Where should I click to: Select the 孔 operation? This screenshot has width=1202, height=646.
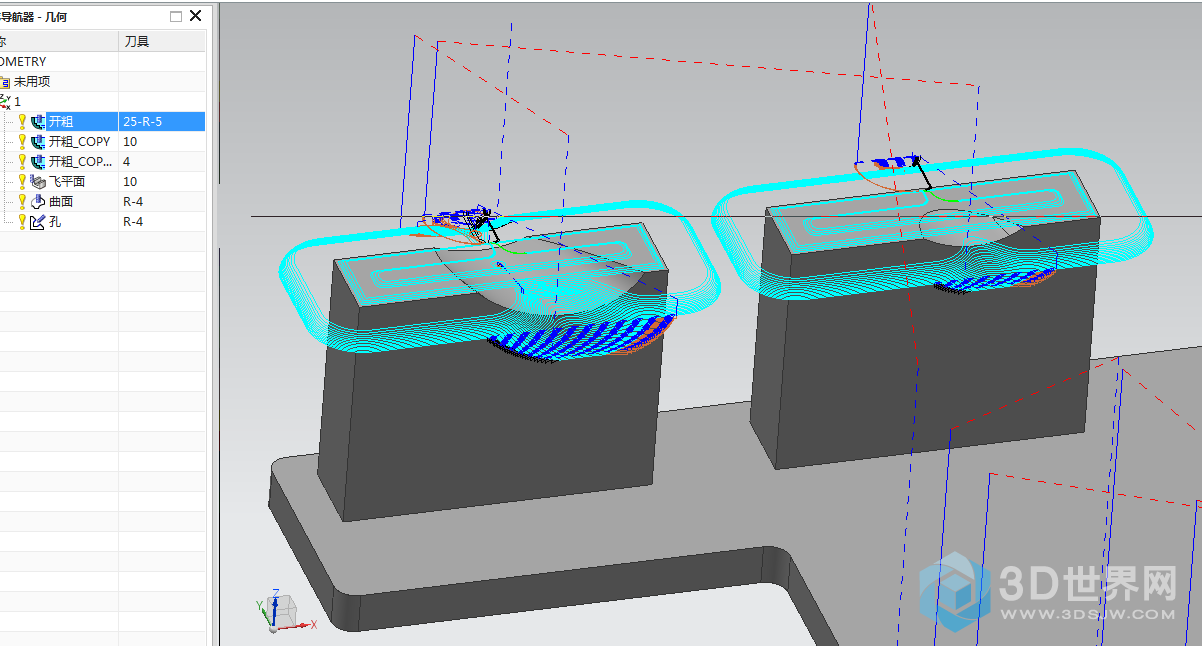click(x=55, y=221)
